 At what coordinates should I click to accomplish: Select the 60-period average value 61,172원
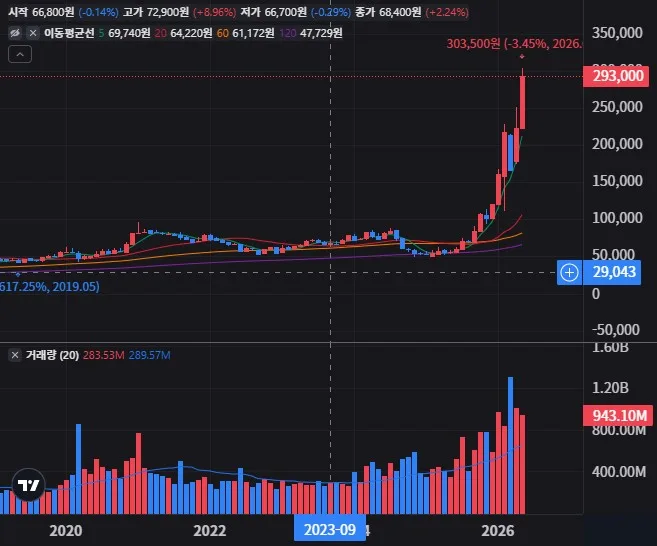tap(246, 33)
